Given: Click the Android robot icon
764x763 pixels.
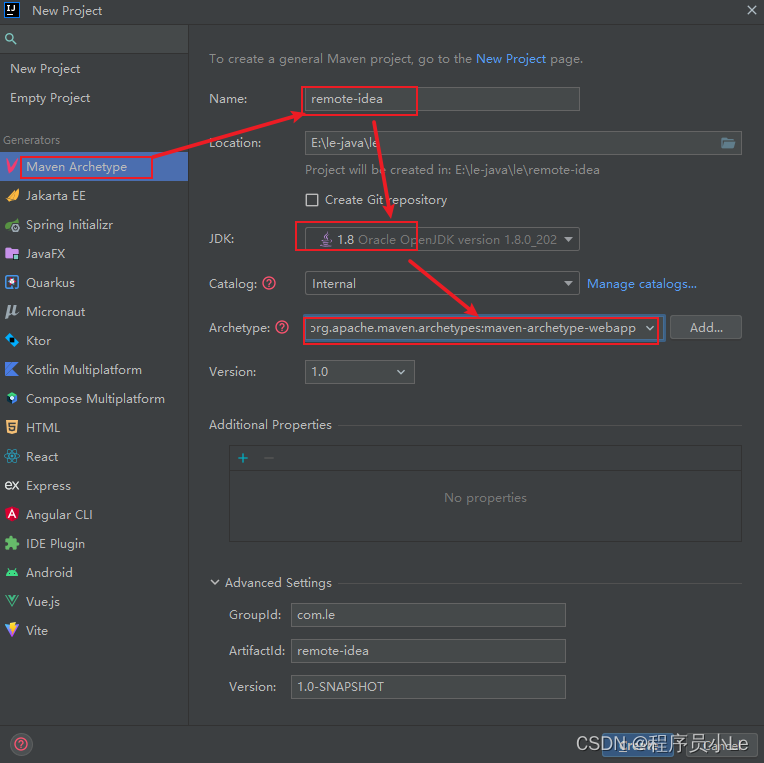Looking at the screenshot, I should (12, 572).
